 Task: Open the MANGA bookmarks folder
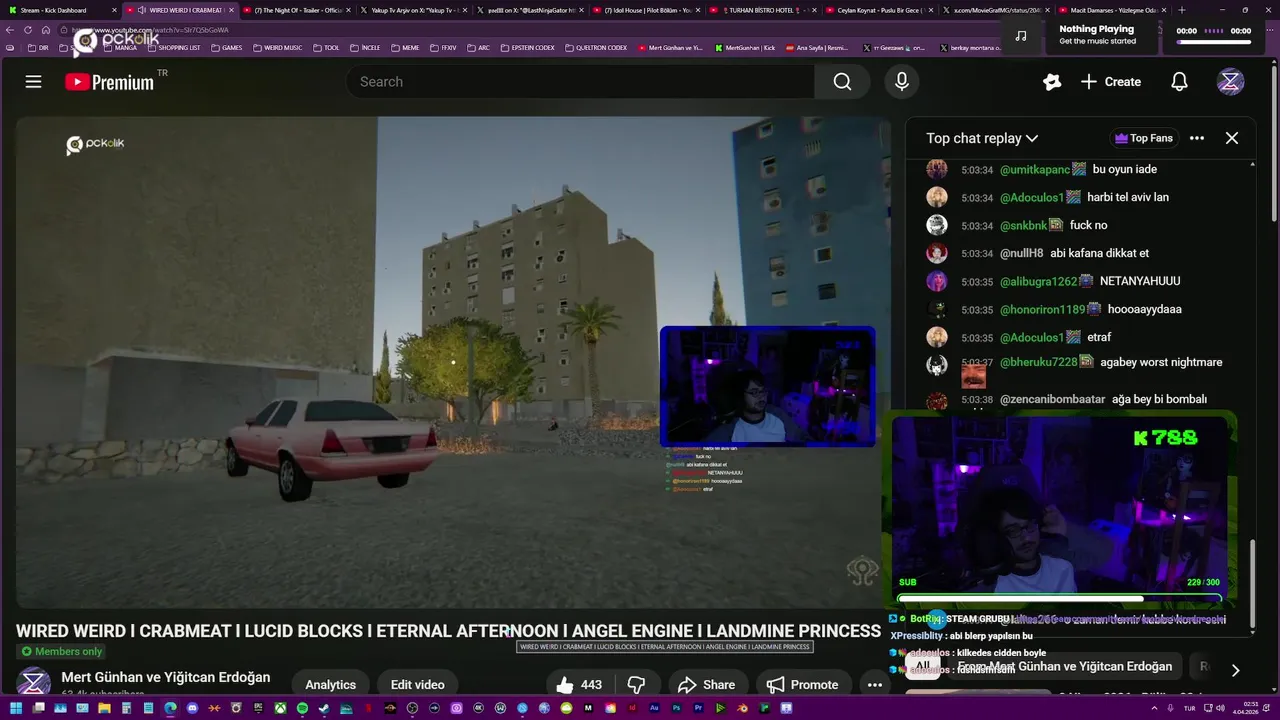(x=120, y=48)
